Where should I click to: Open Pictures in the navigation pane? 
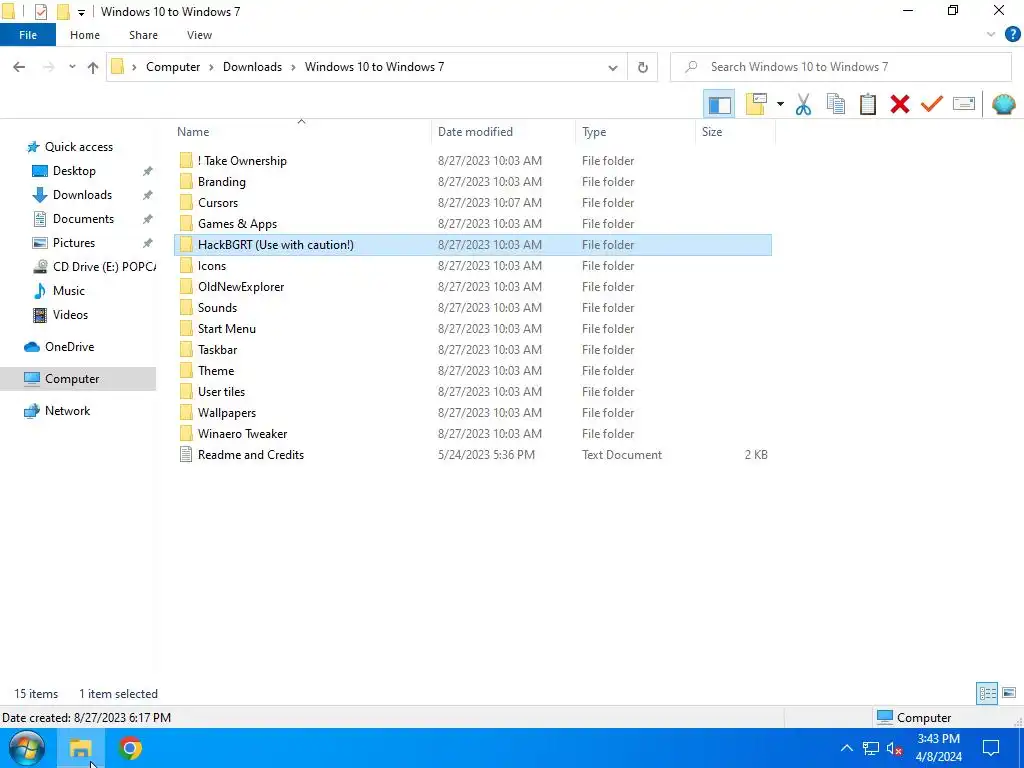(74, 243)
